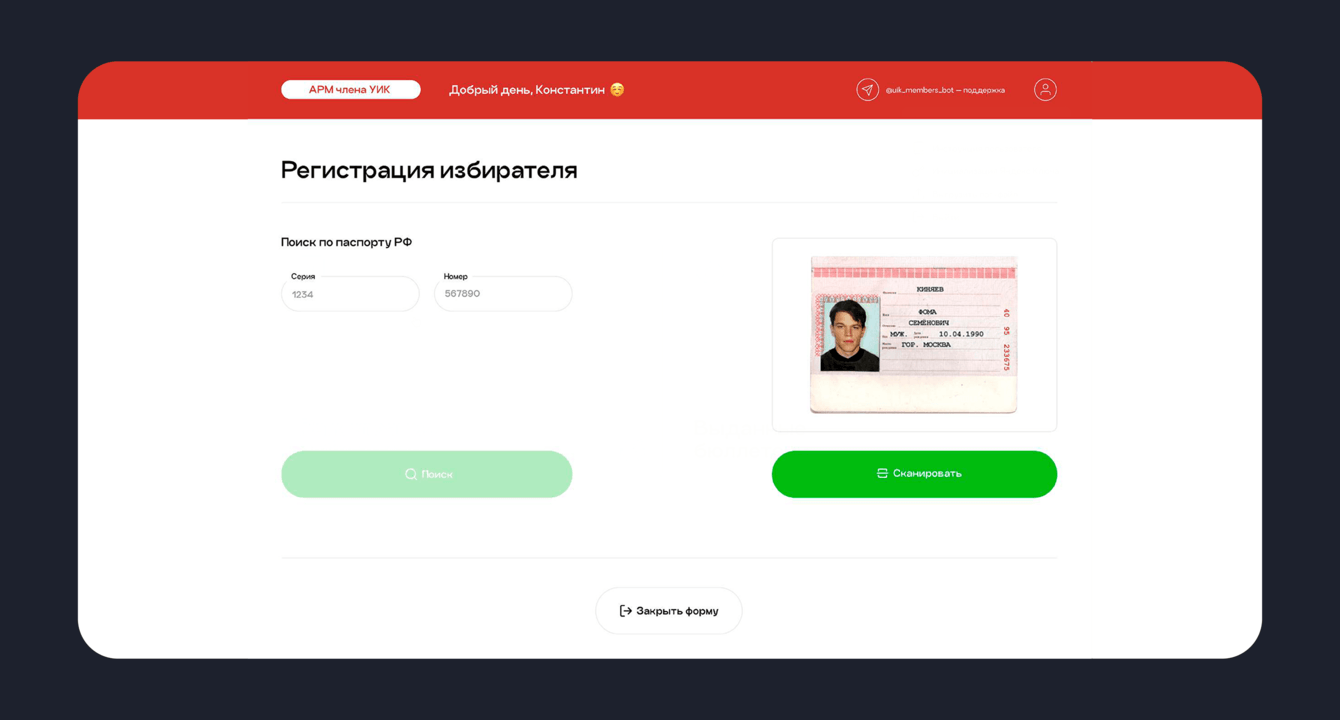1340x720 pixels.
Task: Open the scanned passport image preview
Action: point(914,335)
